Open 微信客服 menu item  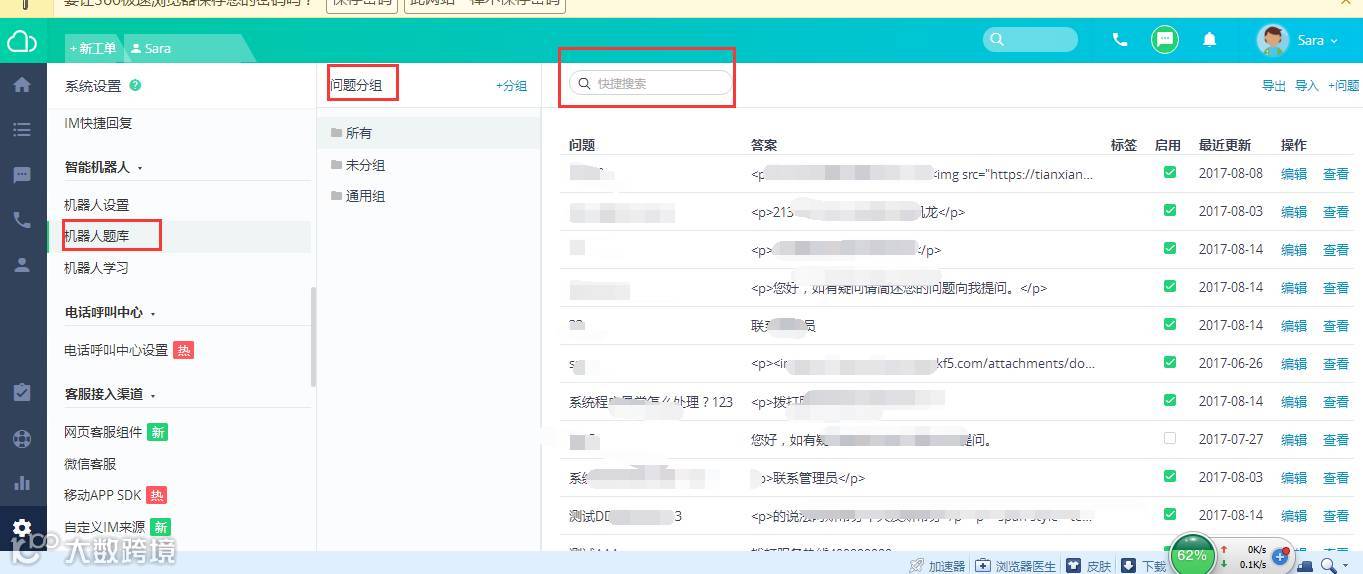tap(90, 464)
